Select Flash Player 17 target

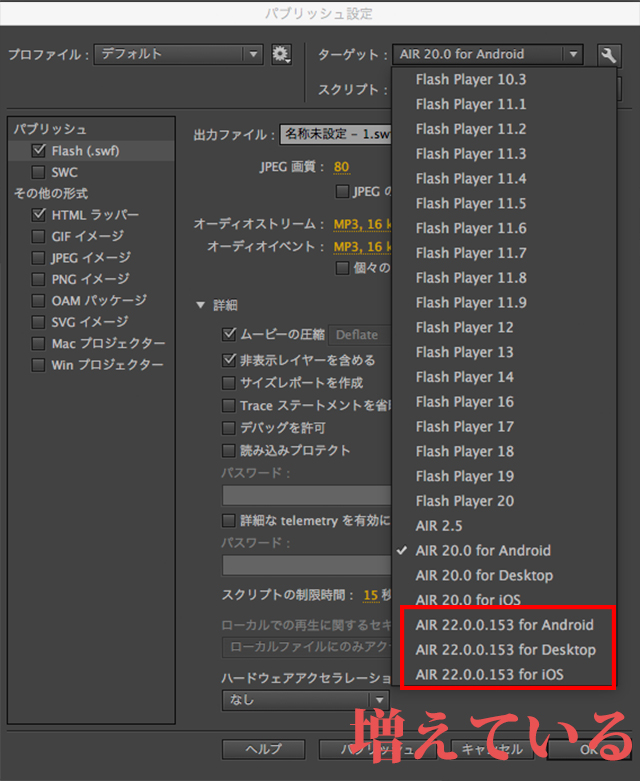(504, 427)
